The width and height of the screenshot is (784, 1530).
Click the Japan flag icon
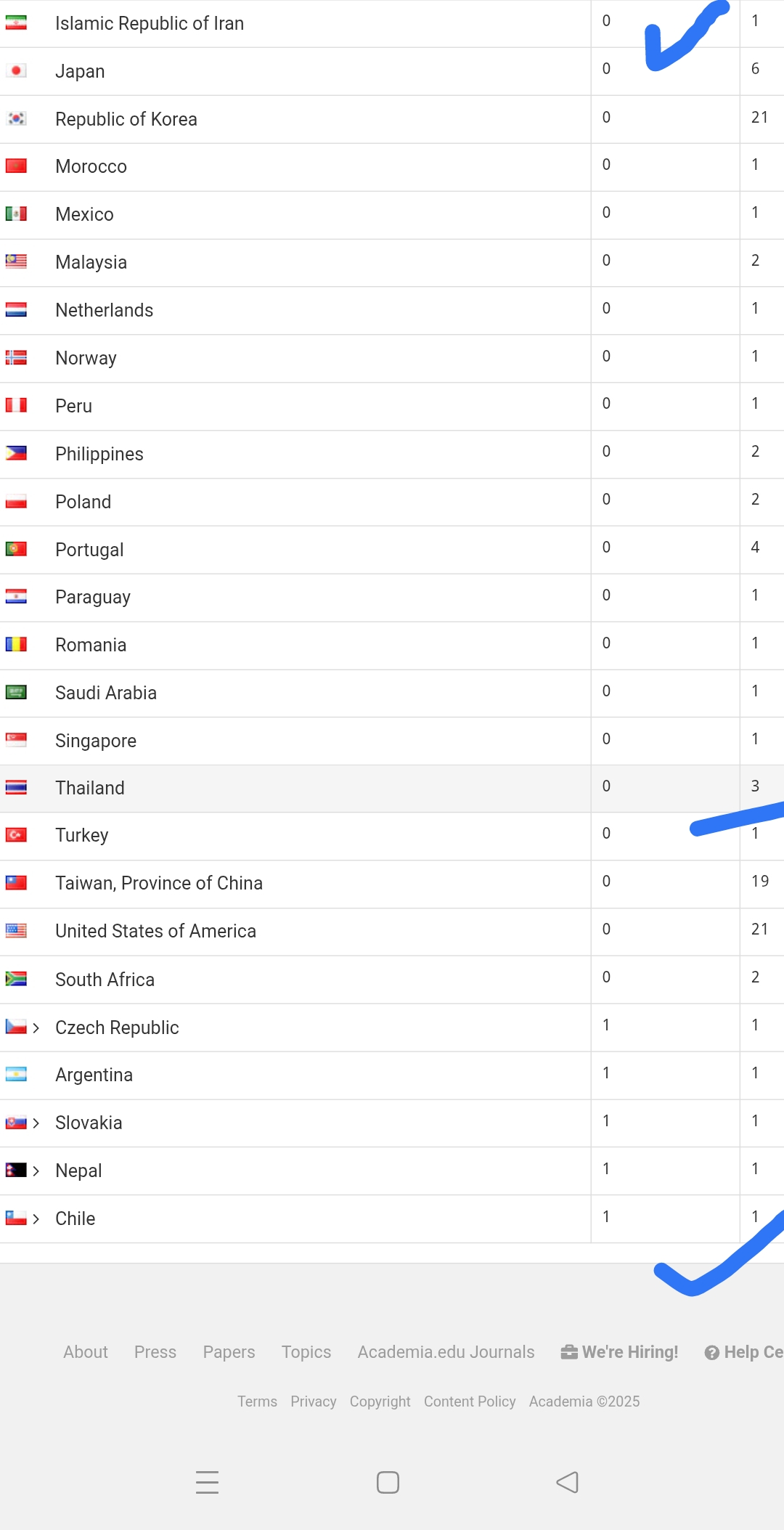(16, 71)
